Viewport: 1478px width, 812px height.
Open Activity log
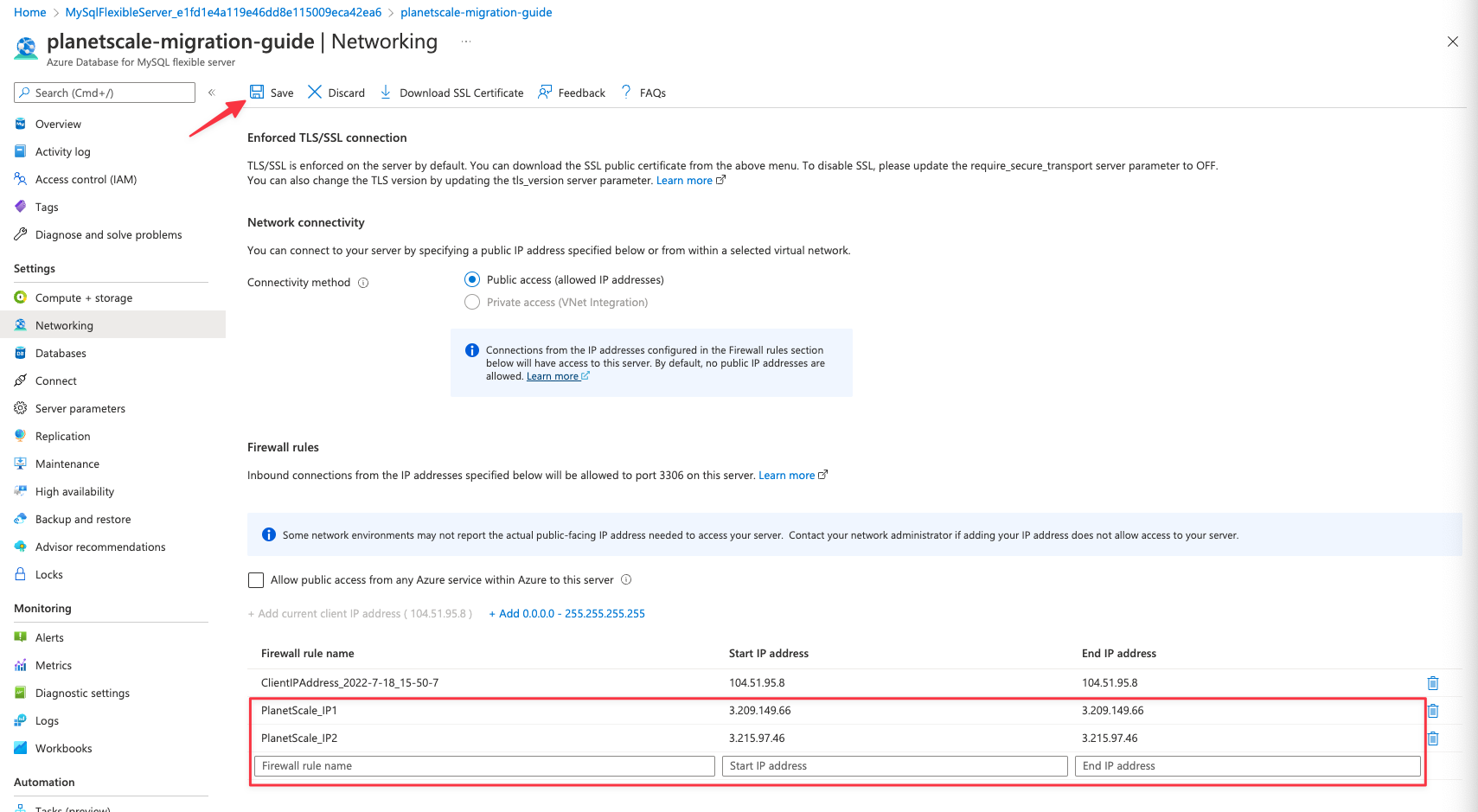(x=62, y=150)
